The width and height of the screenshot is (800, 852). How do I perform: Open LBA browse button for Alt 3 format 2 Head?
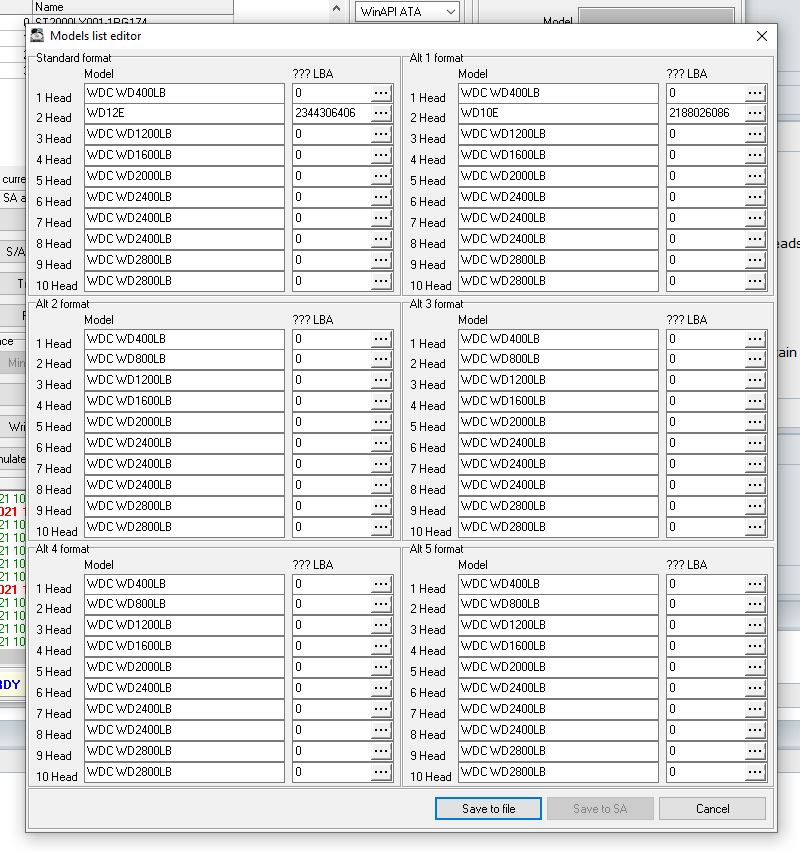pyautogui.click(x=755, y=359)
